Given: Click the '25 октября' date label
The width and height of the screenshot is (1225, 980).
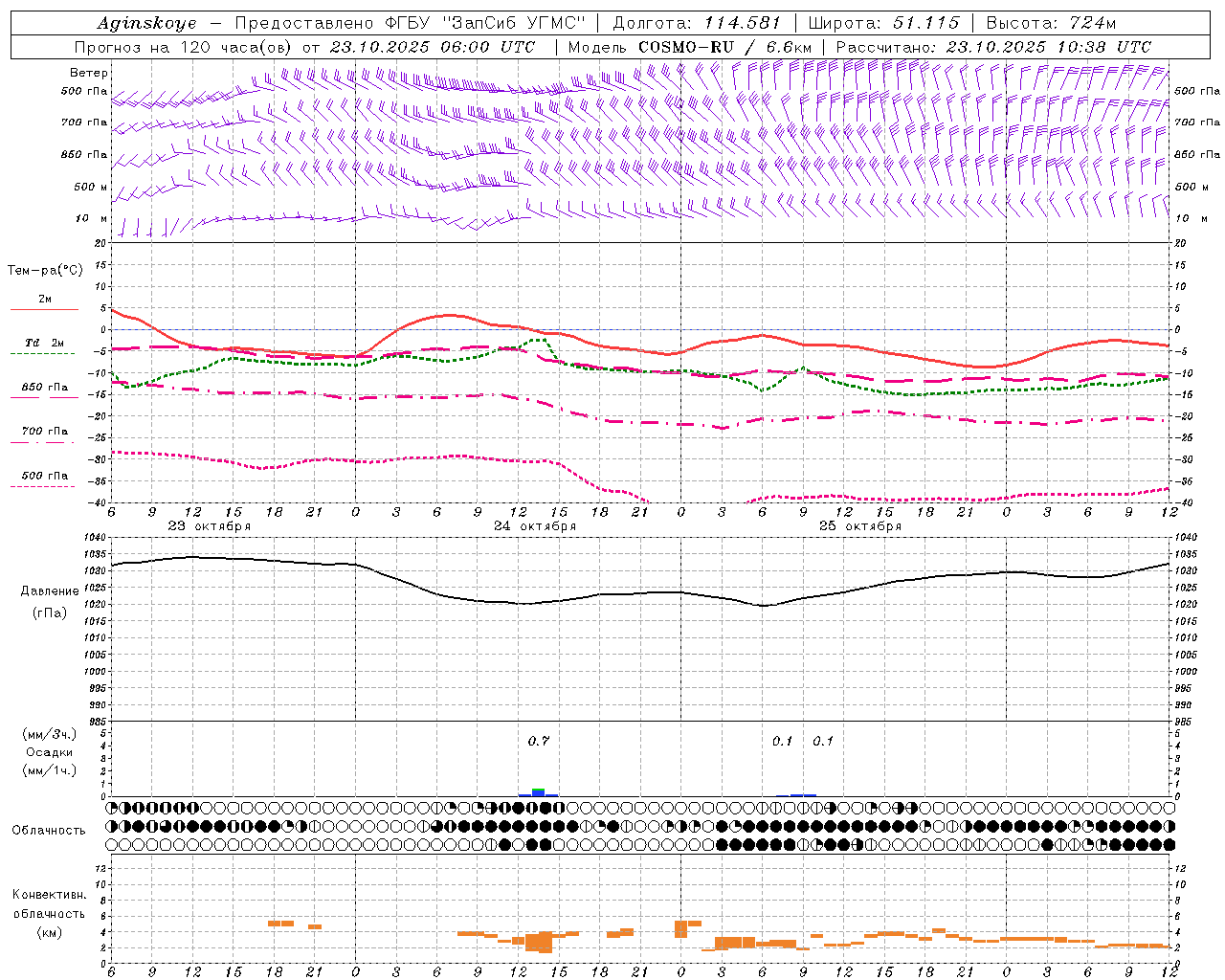Looking at the screenshot, I should 860,526.
